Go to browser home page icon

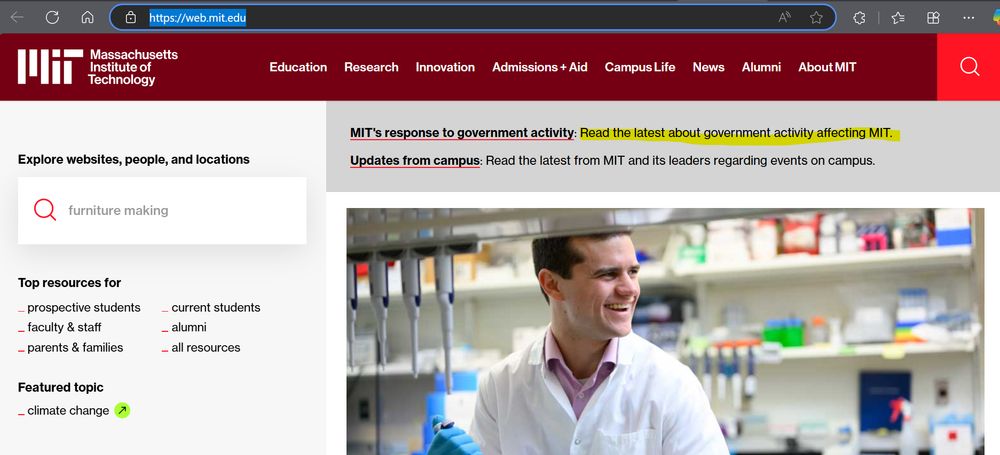87,18
